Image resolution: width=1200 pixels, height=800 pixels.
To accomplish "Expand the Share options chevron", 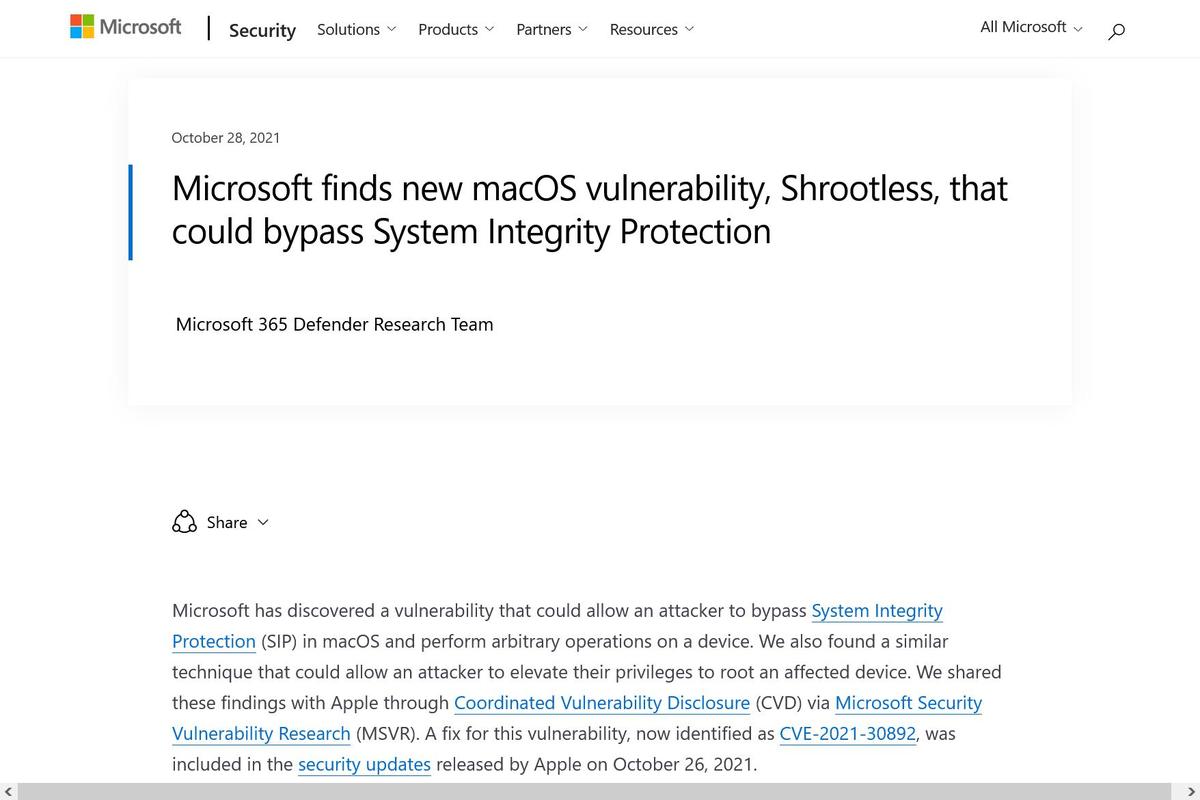I will pyautogui.click(x=263, y=522).
